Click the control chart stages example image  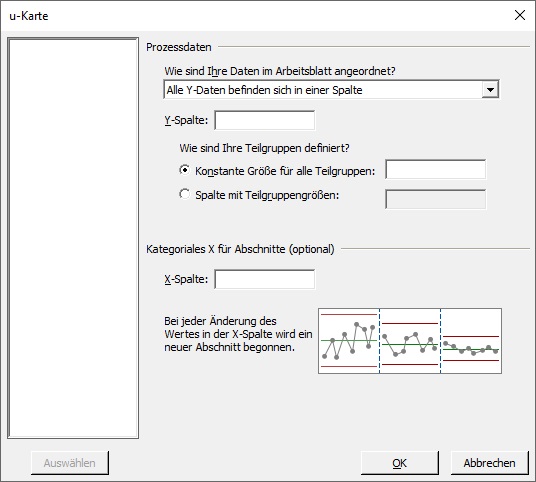point(410,341)
